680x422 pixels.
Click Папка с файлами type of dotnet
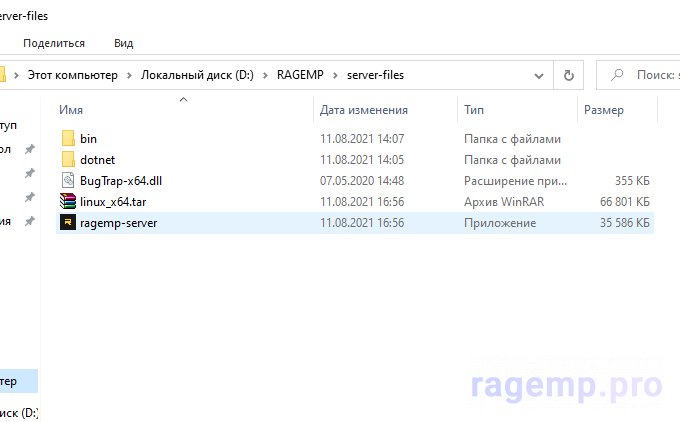point(512,160)
